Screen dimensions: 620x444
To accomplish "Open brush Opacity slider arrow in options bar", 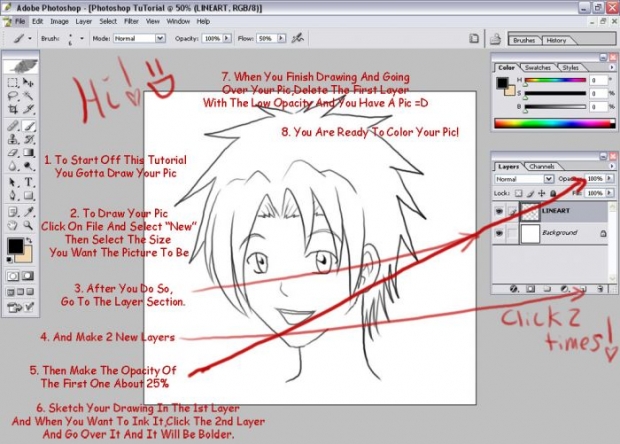I will click(227, 38).
